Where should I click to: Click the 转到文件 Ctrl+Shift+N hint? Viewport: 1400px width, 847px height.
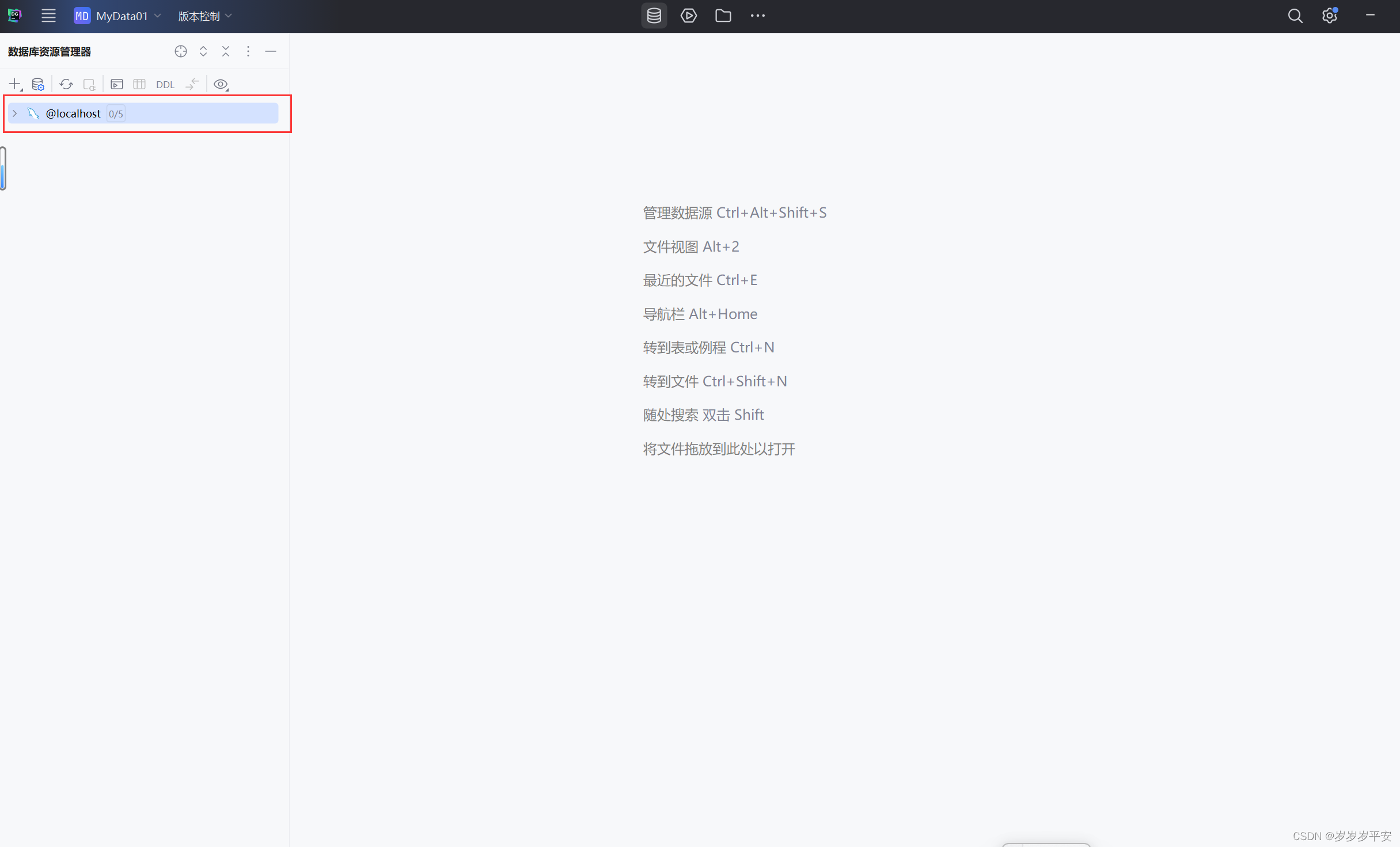coord(715,381)
